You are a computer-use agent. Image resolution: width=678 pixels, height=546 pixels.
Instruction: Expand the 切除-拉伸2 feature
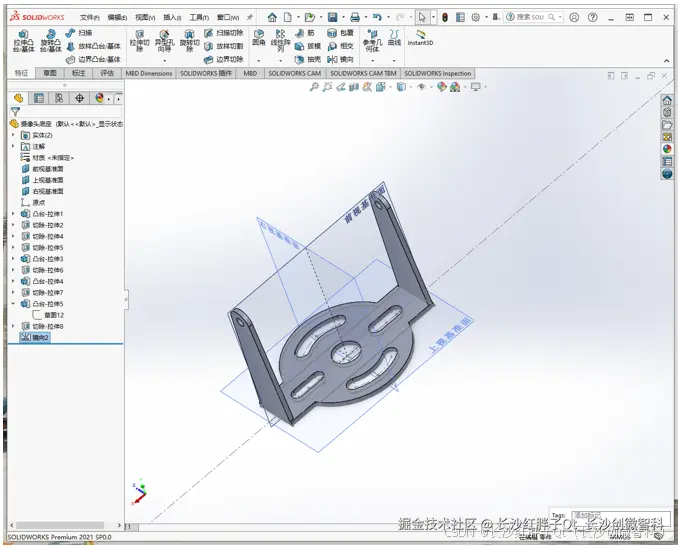click(13, 225)
